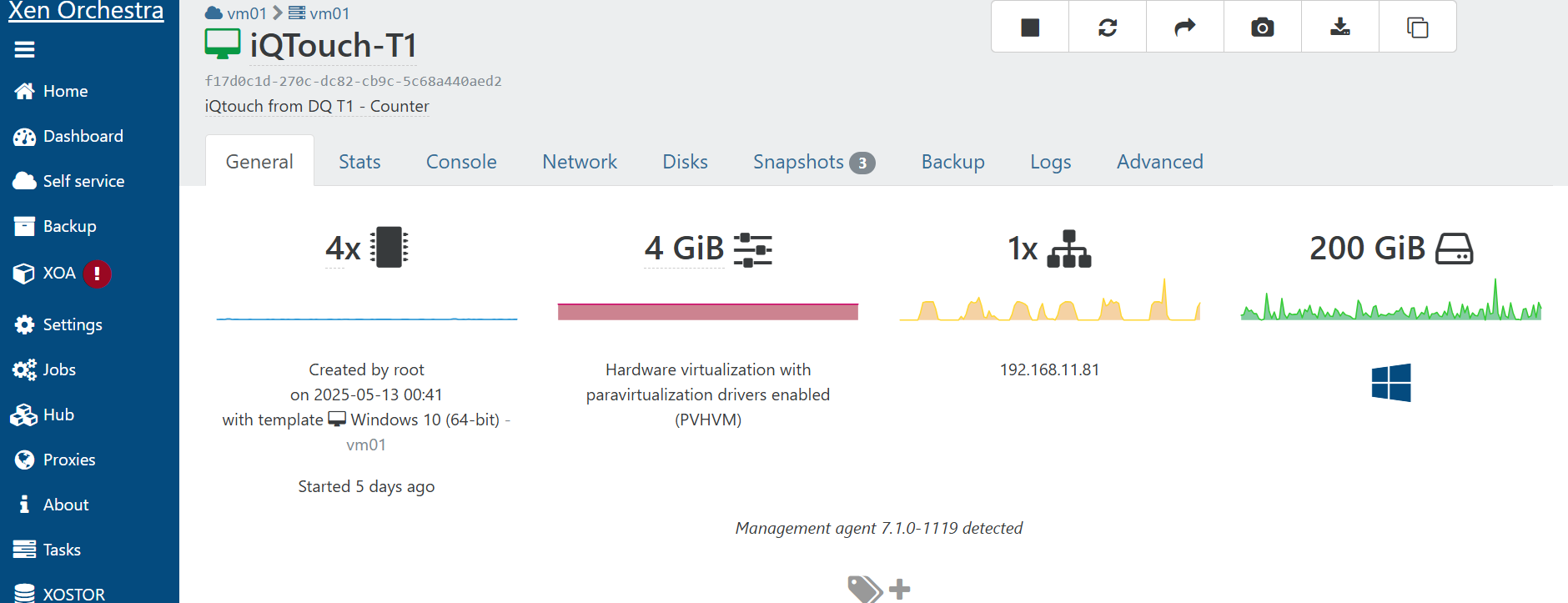The width and height of the screenshot is (1568, 603).
Task: Click the network activity sparkline
Action: point(1050,300)
